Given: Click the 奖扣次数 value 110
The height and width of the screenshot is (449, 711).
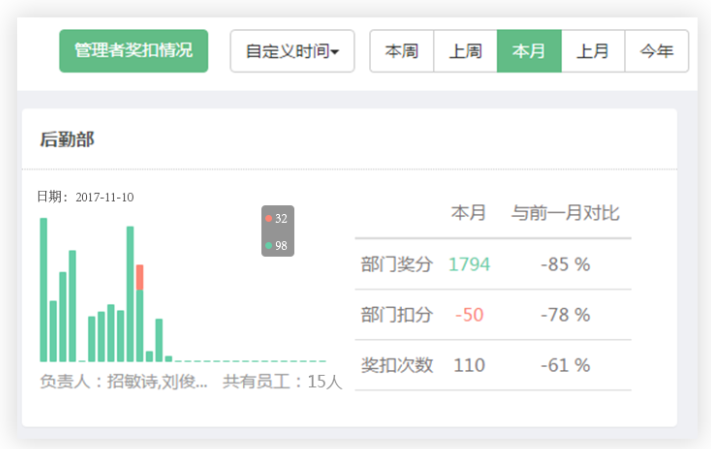Looking at the screenshot, I should point(469,365).
